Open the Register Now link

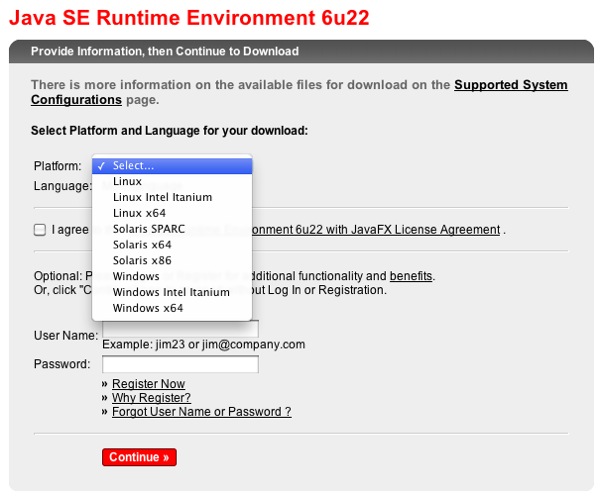[x=148, y=383]
